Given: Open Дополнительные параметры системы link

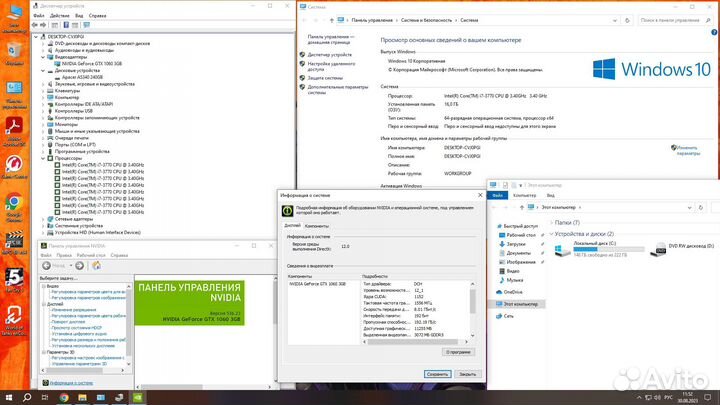Looking at the screenshot, I should pos(338,90).
